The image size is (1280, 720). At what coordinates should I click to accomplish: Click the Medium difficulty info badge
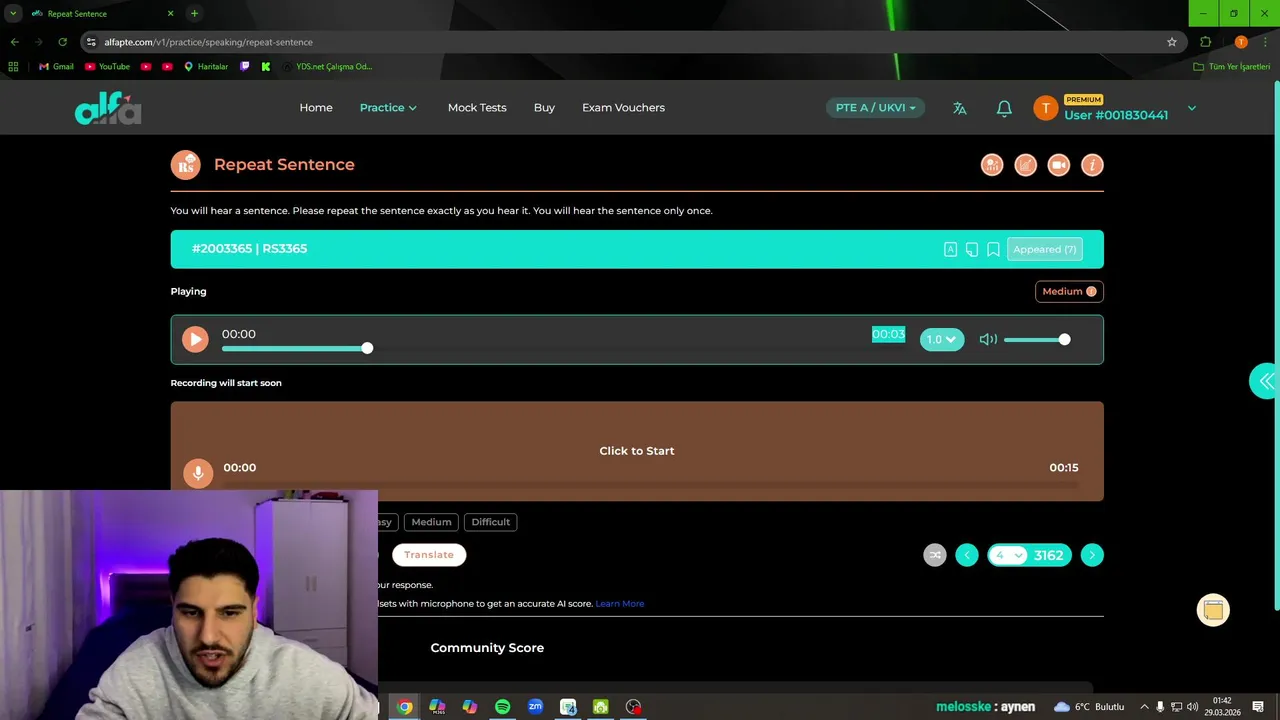click(1069, 291)
